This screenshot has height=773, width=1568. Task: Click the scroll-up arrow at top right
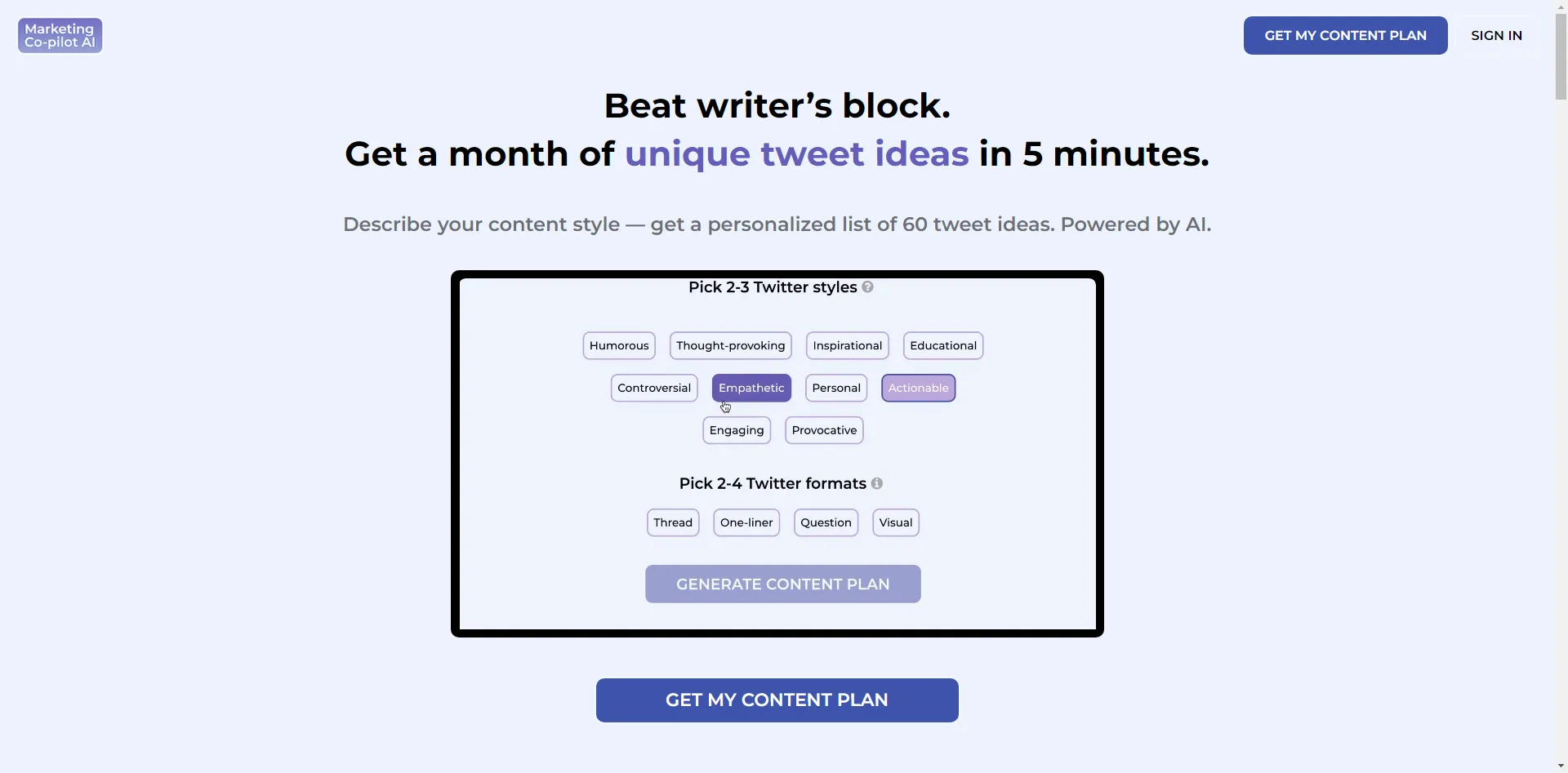[1559, 7]
